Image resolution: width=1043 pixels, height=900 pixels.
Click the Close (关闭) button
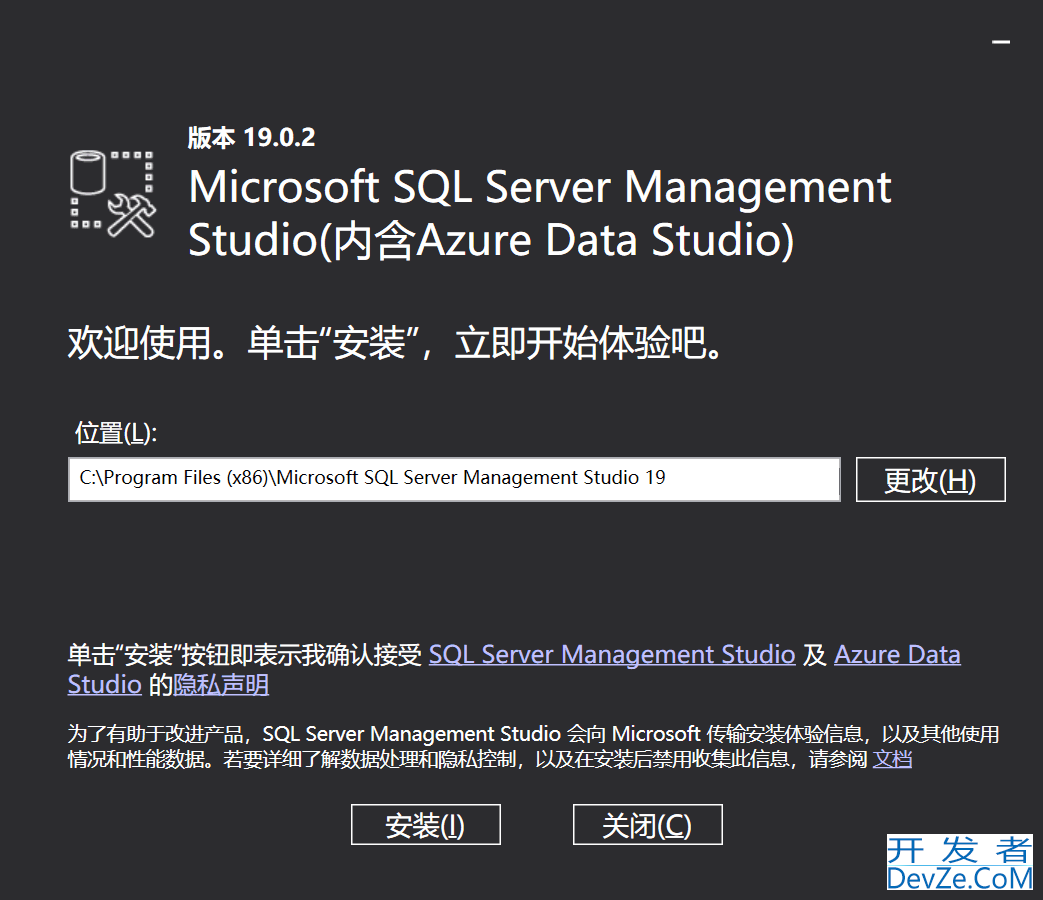click(647, 825)
